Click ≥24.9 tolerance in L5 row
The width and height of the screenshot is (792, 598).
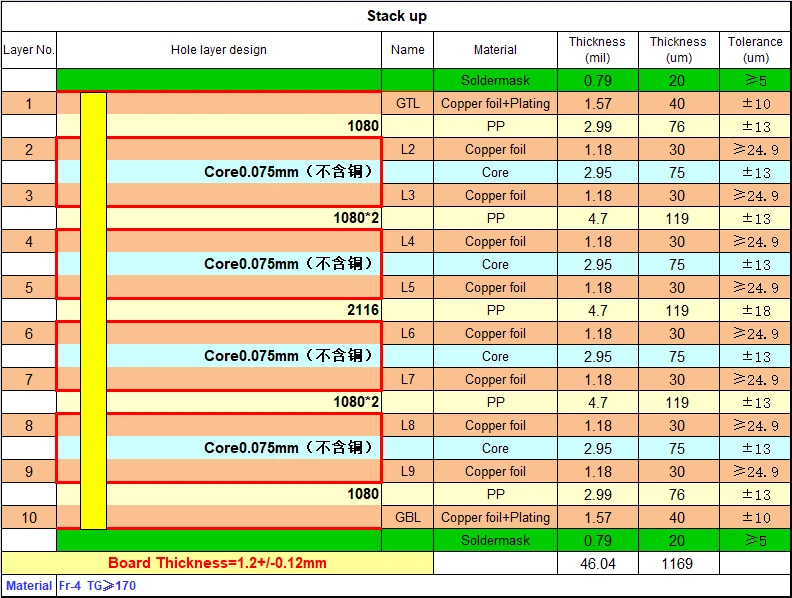(755, 287)
